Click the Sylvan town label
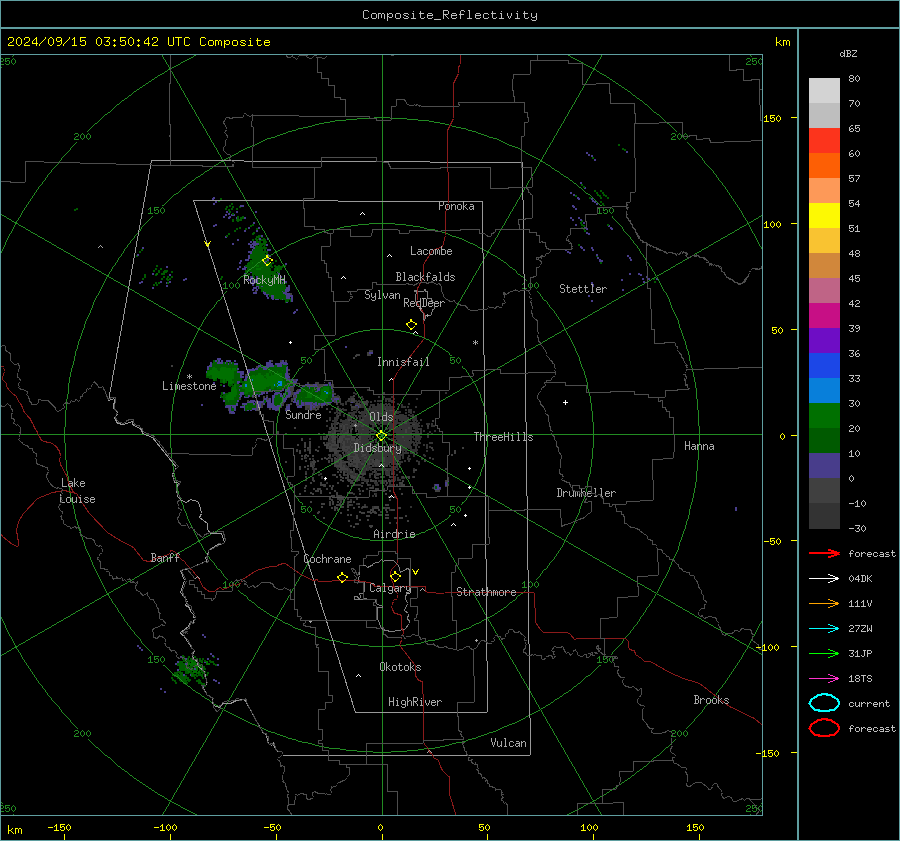The height and width of the screenshot is (841, 900). tap(382, 295)
